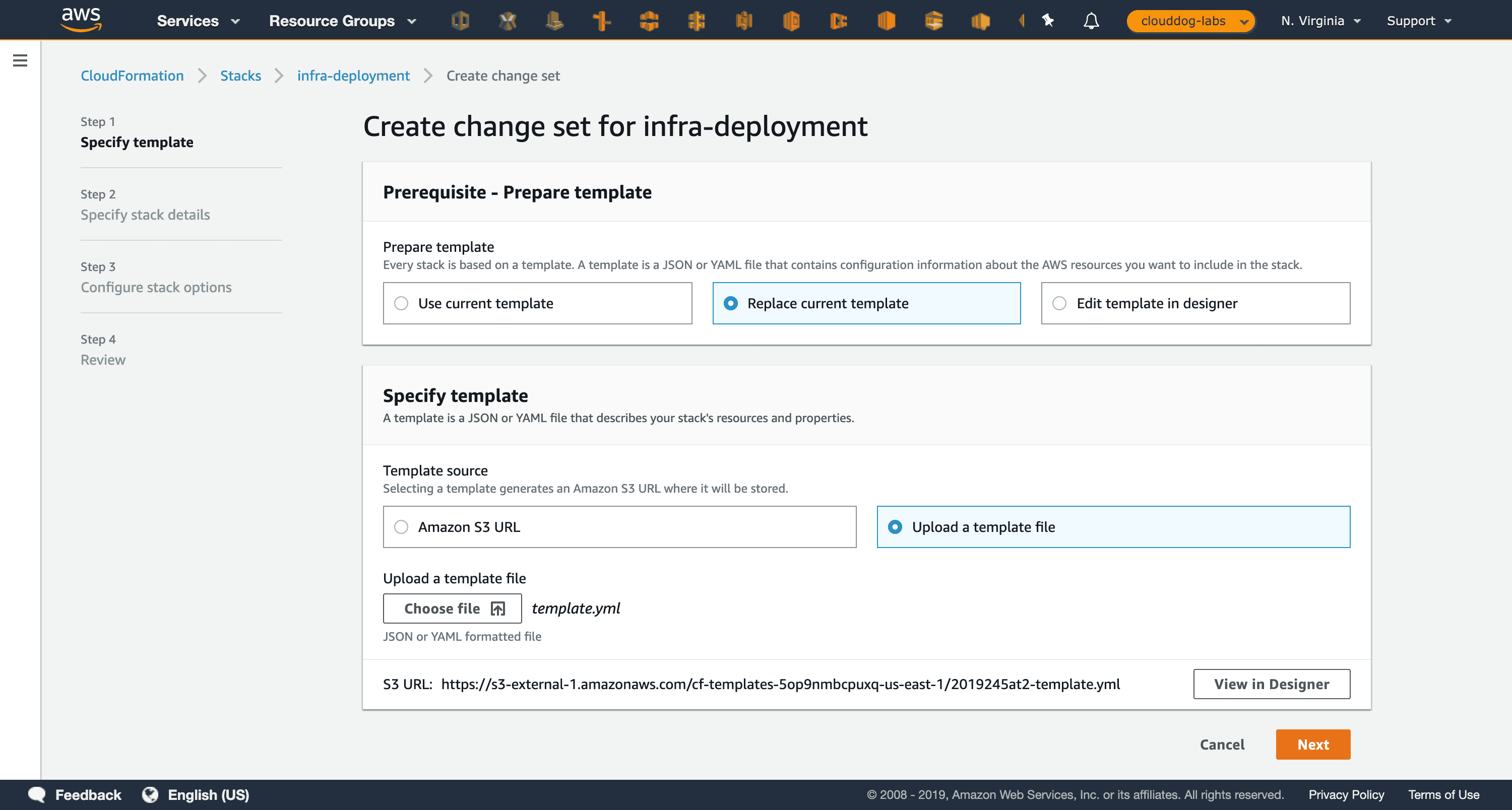Open the Support menu

(x=1418, y=21)
